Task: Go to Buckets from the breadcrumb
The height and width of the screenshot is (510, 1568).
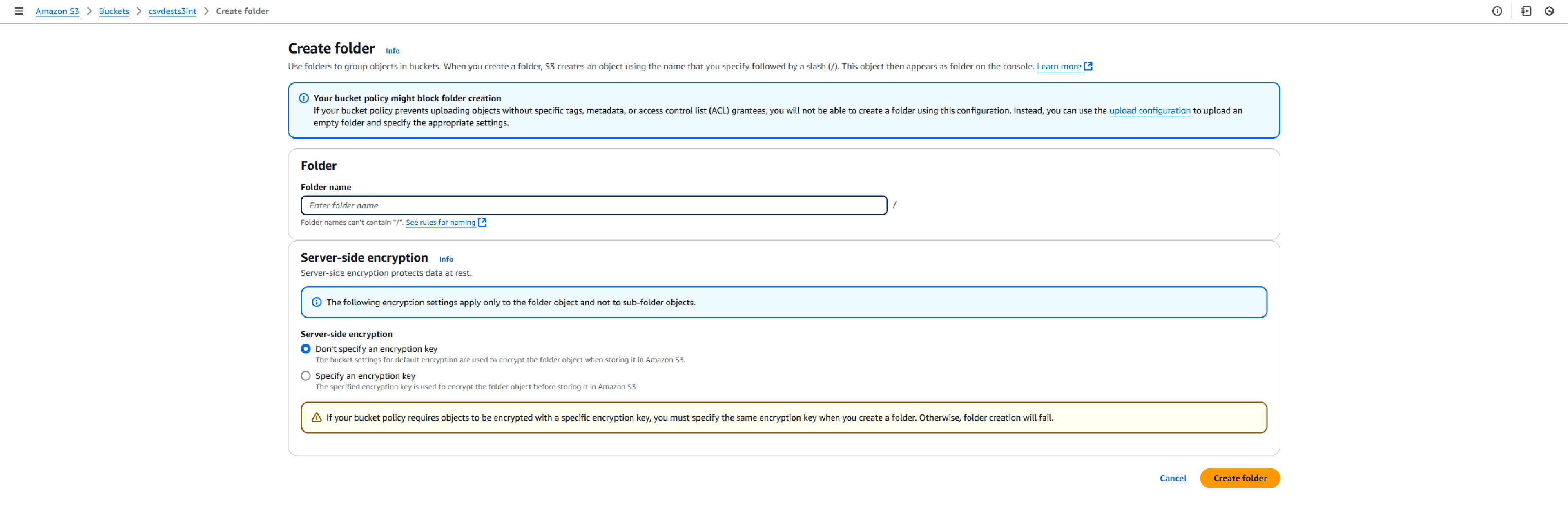Action: [x=114, y=11]
